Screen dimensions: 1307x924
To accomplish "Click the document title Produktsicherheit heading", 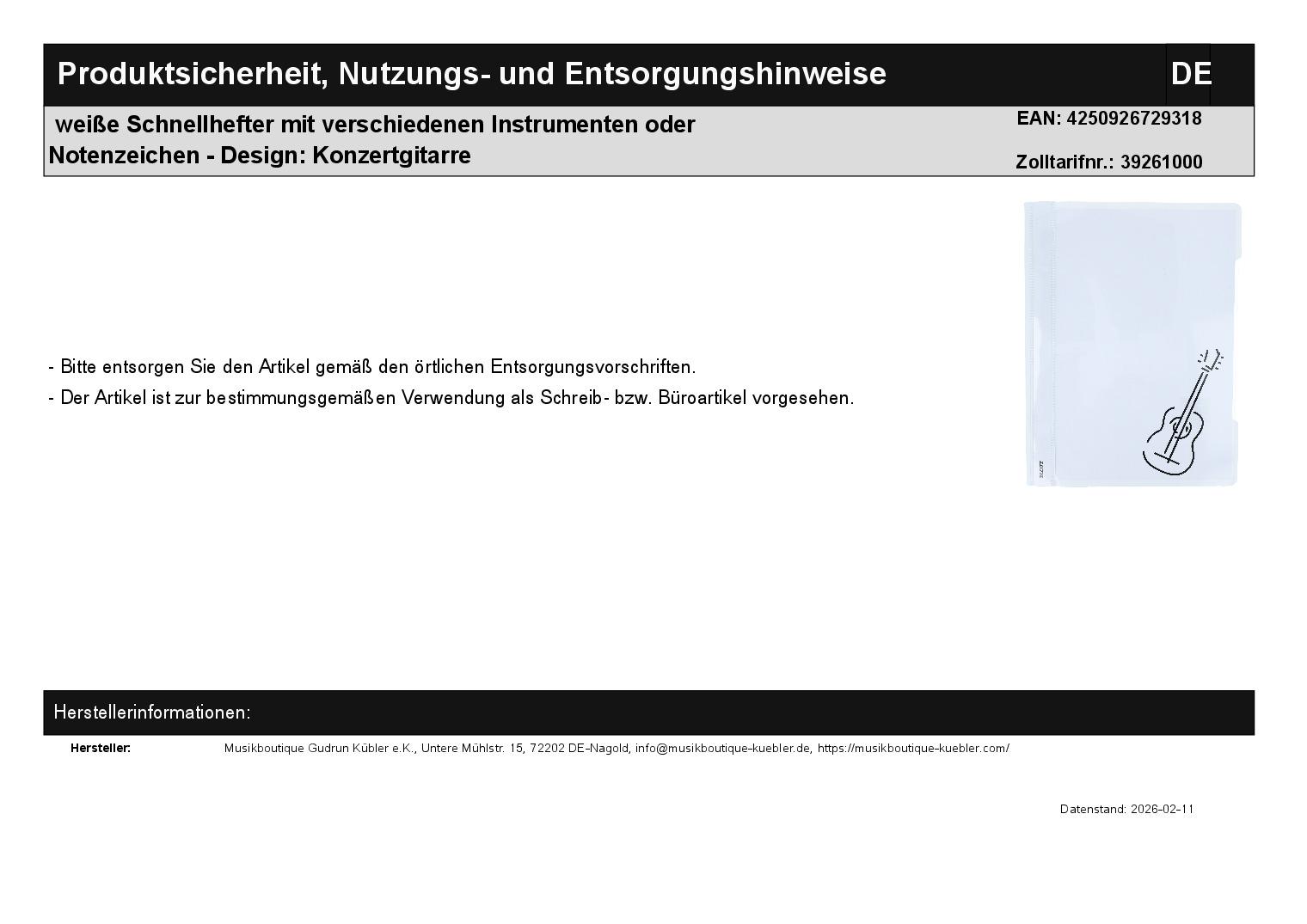I will [470, 74].
